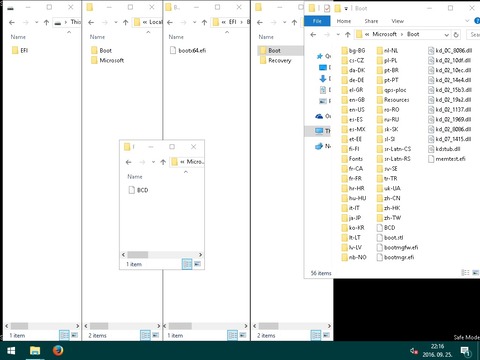Screen dimensions: 480x360
Task: Switch Boot window to large icons view
Action: click(475, 273)
